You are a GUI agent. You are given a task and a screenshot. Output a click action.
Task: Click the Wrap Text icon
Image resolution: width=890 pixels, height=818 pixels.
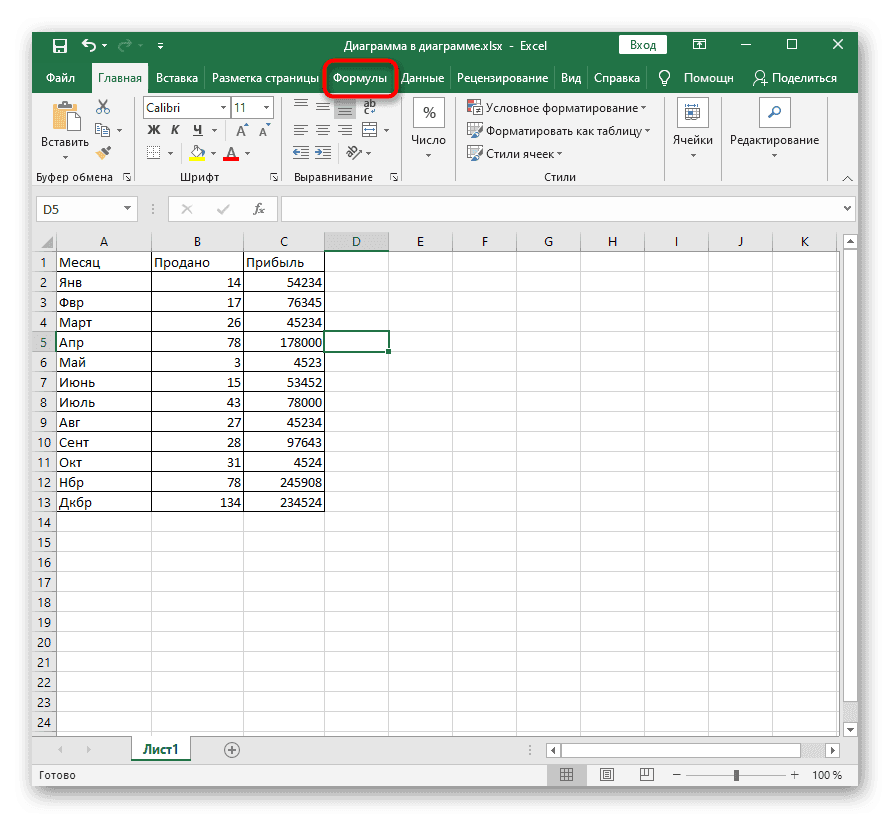(369, 108)
